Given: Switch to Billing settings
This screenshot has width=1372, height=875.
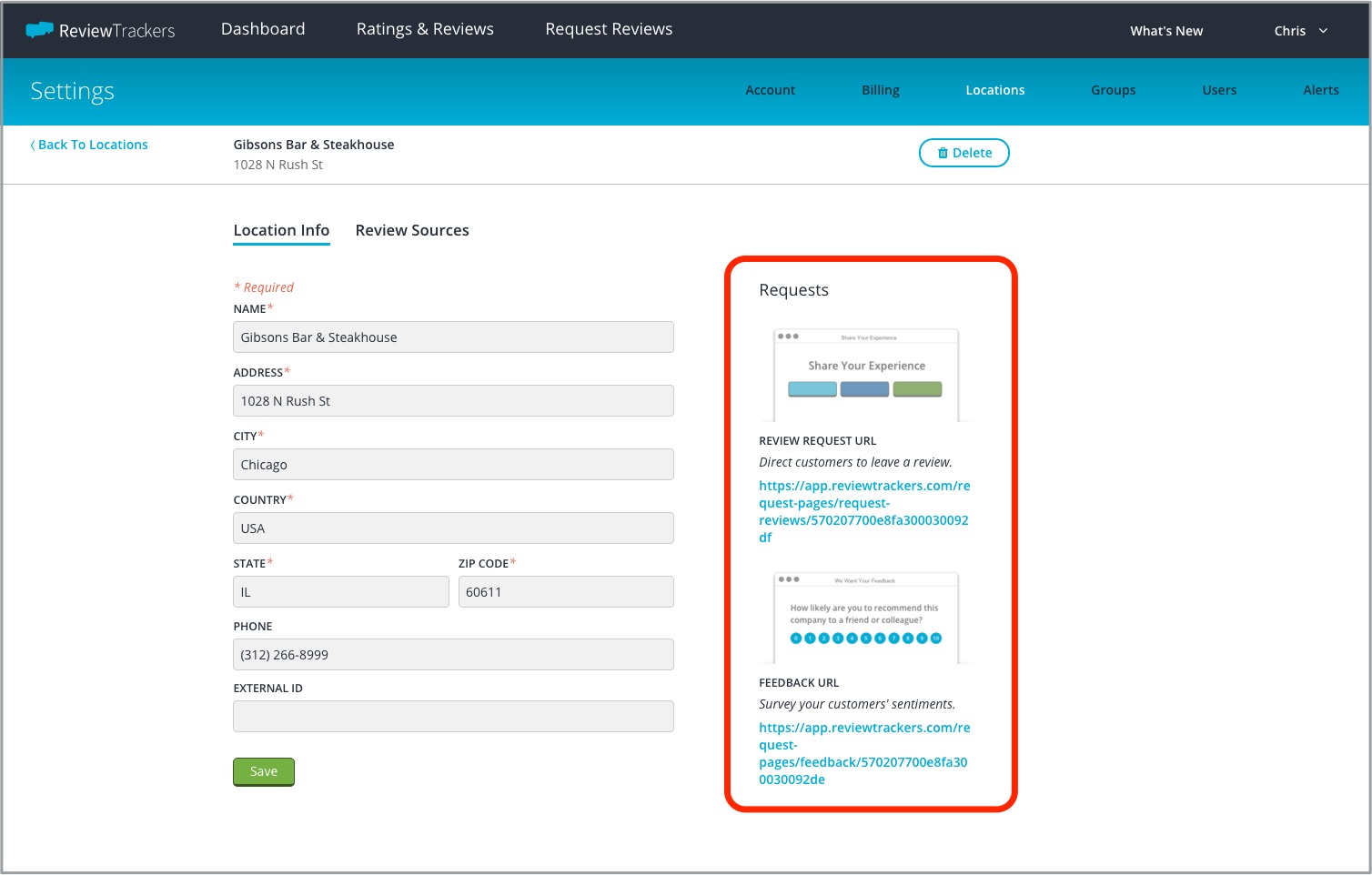Looking at the screenshot, I should [x=881, y=90].
